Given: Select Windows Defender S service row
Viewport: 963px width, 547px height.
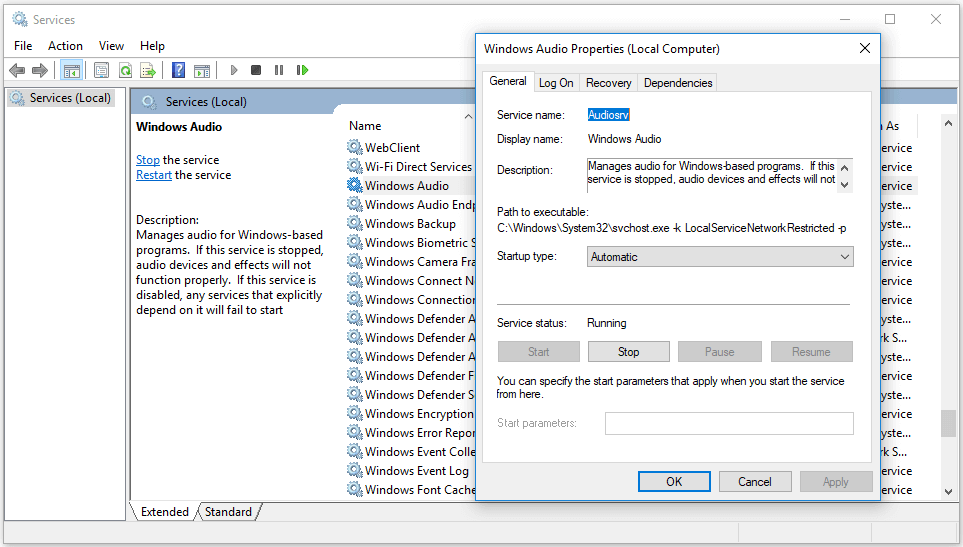Looking at the screenshot, I should coord(411,395).
